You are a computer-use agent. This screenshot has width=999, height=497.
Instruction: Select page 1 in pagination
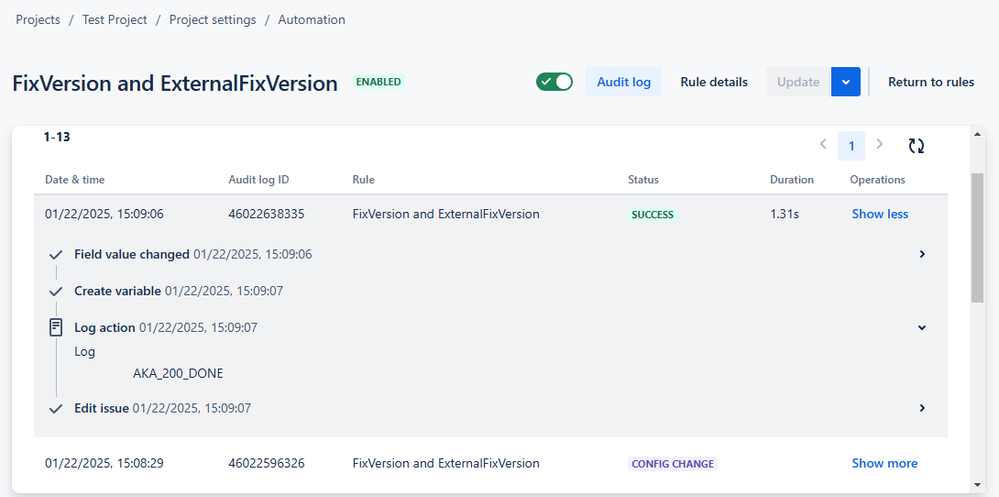click(x=851, y=146)
